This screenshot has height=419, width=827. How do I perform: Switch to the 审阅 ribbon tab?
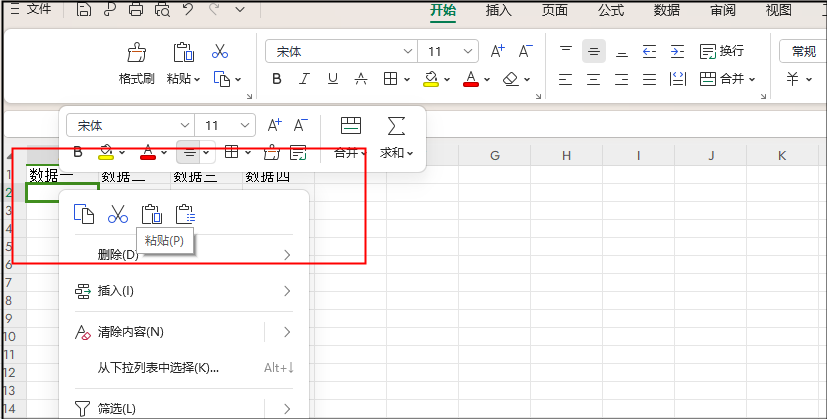[723, 10]
